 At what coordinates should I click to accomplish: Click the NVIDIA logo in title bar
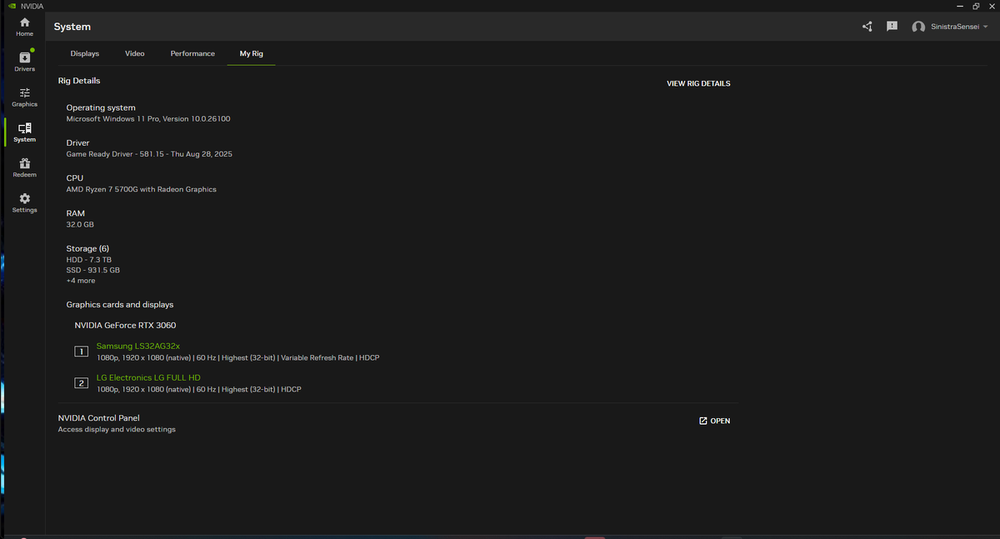(x=11, y=6)
